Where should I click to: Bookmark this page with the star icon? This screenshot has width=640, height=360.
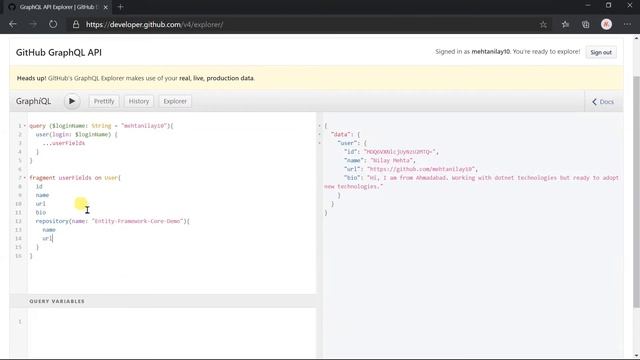(x=543, y=24)
